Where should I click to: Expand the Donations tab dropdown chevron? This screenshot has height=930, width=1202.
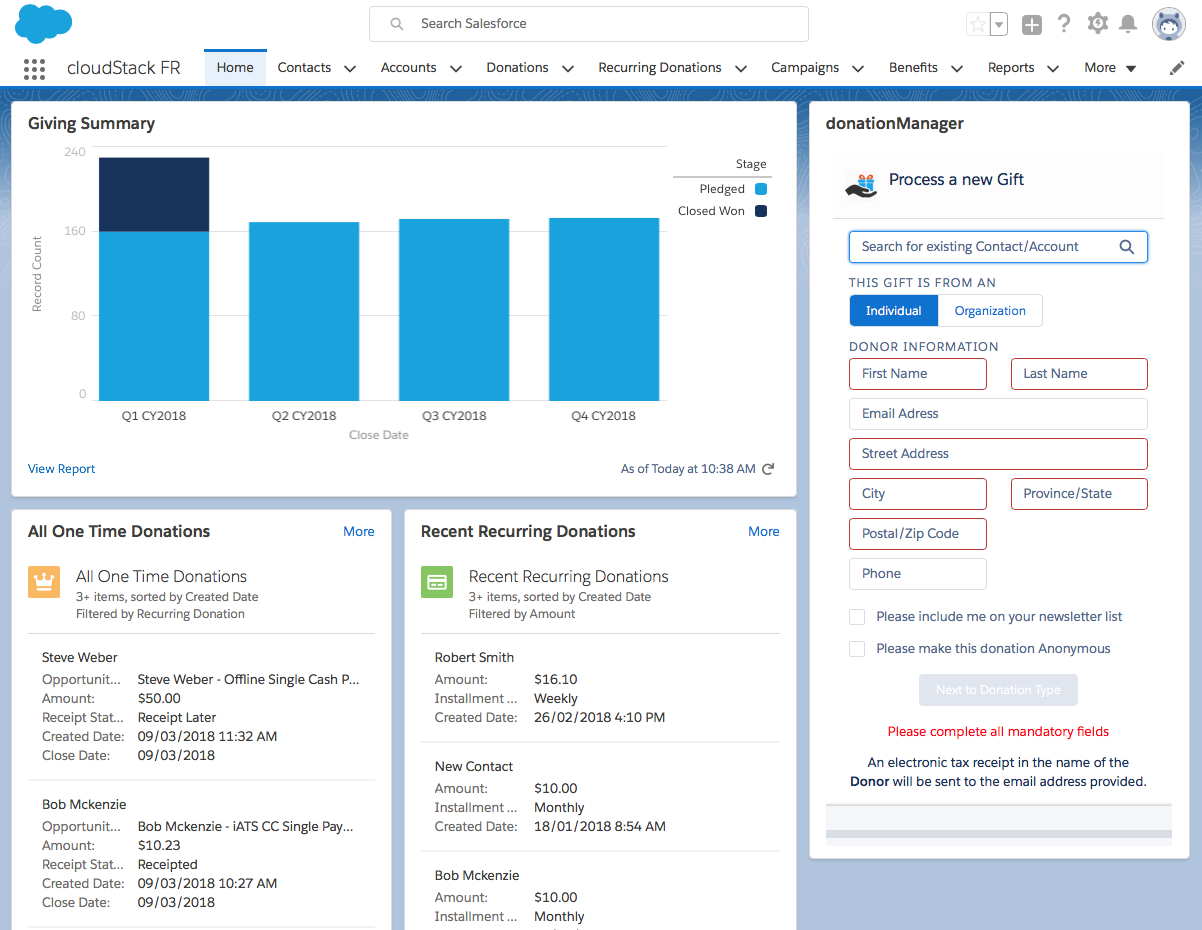568,69
